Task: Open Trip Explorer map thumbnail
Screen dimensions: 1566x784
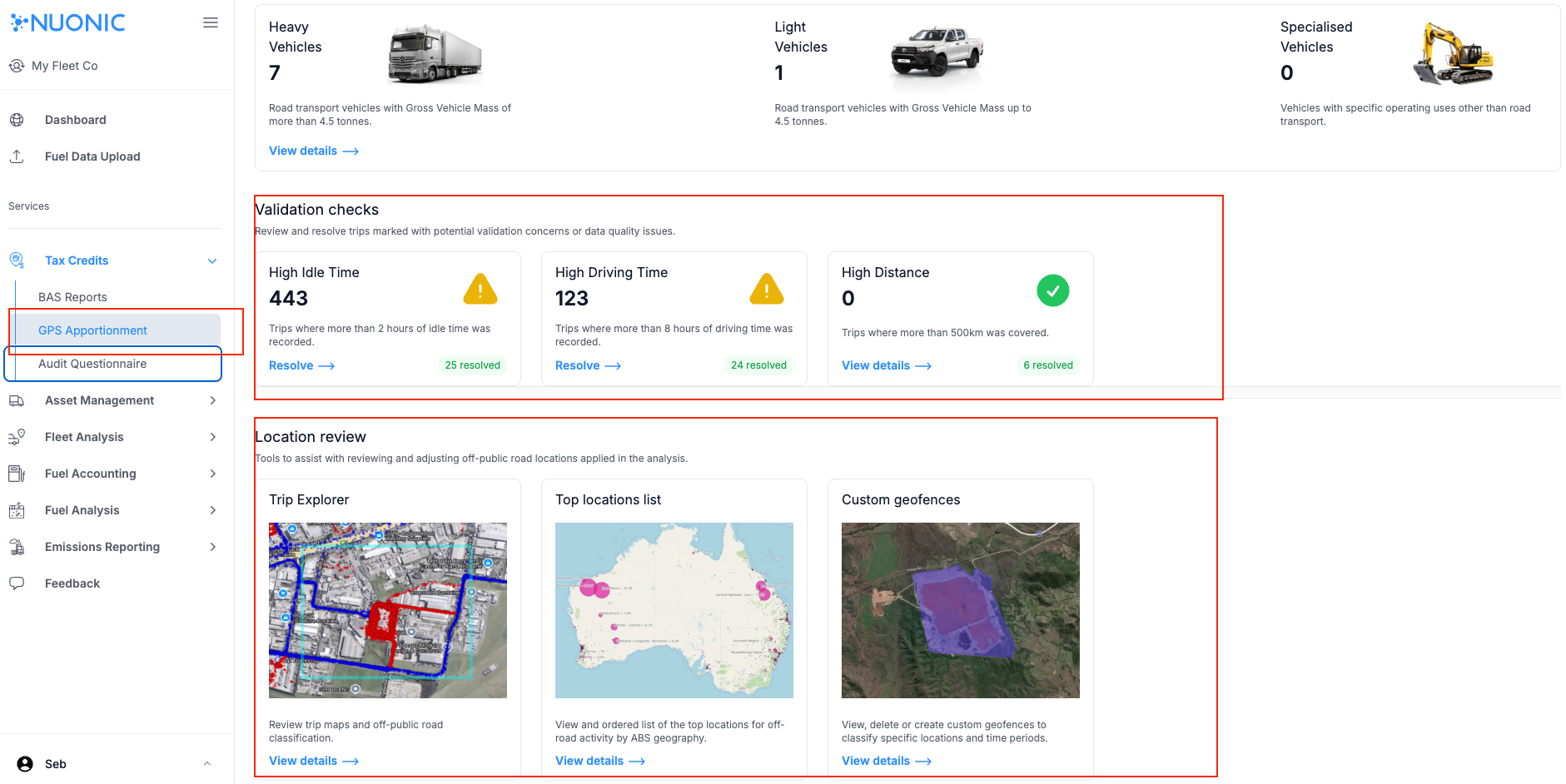Action: 388,610
